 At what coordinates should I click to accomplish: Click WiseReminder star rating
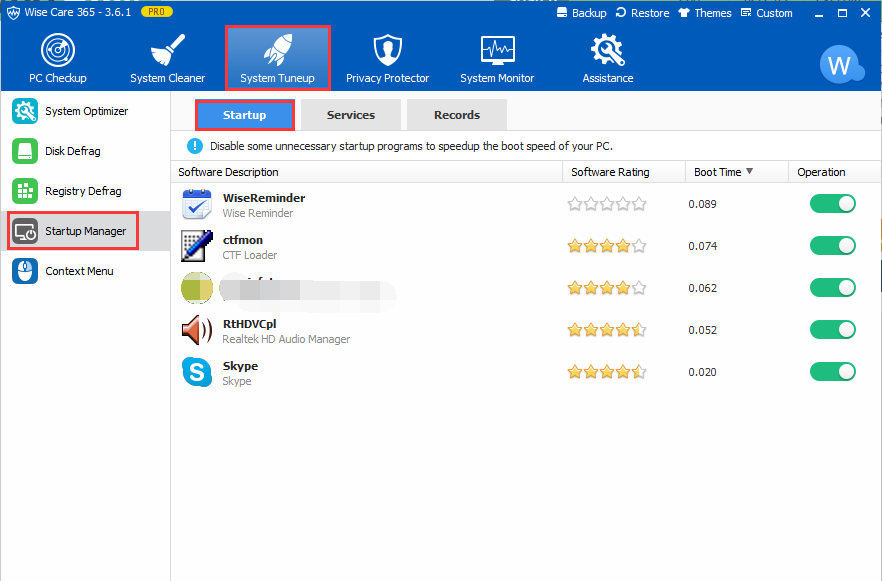tap(607, 204)
